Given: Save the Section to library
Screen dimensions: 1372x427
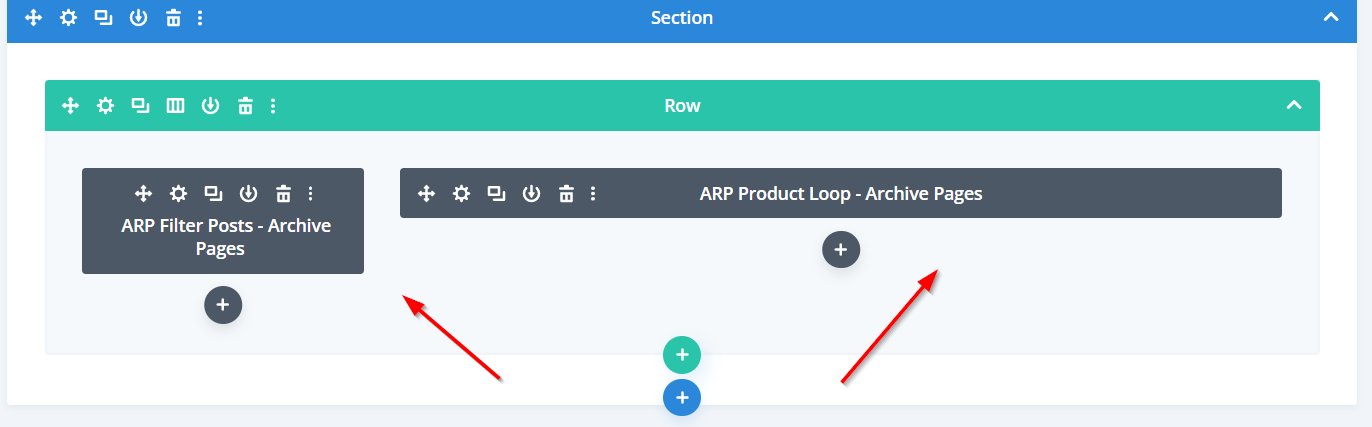Looking at the screenshot, I should (138, 18).
